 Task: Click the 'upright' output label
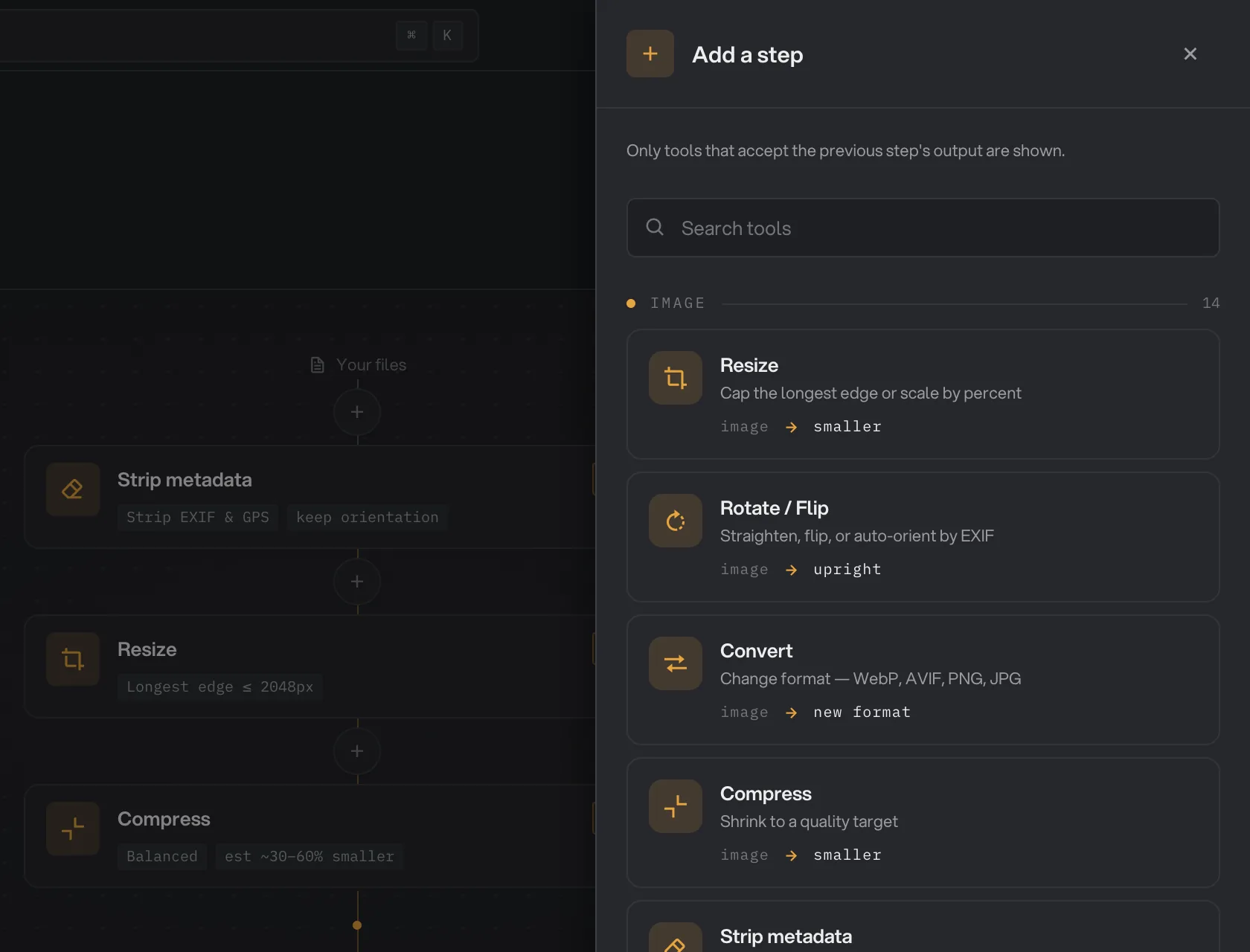click(x=847, y=569)
